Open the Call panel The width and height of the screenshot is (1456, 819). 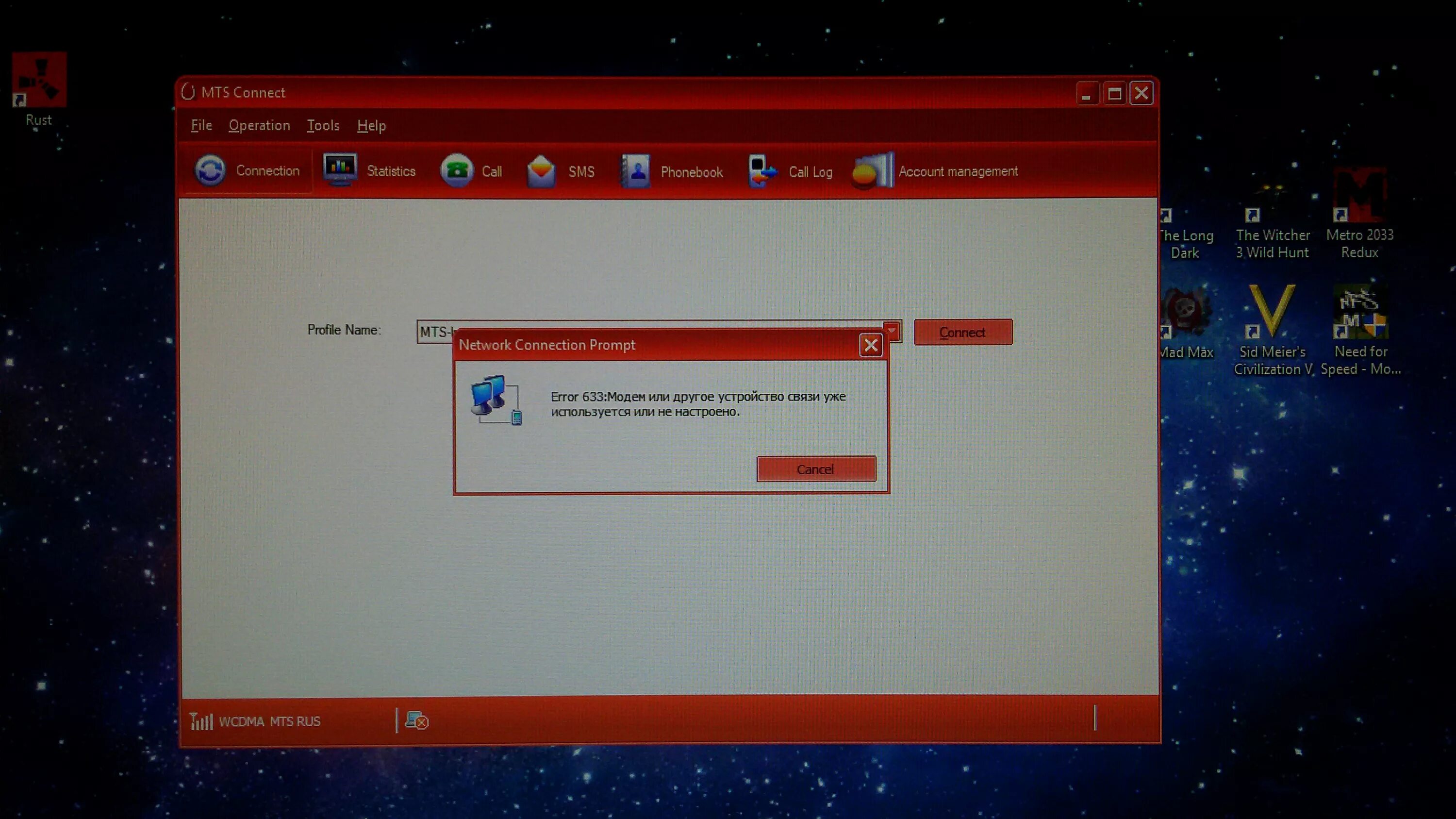tap(471, 171)
